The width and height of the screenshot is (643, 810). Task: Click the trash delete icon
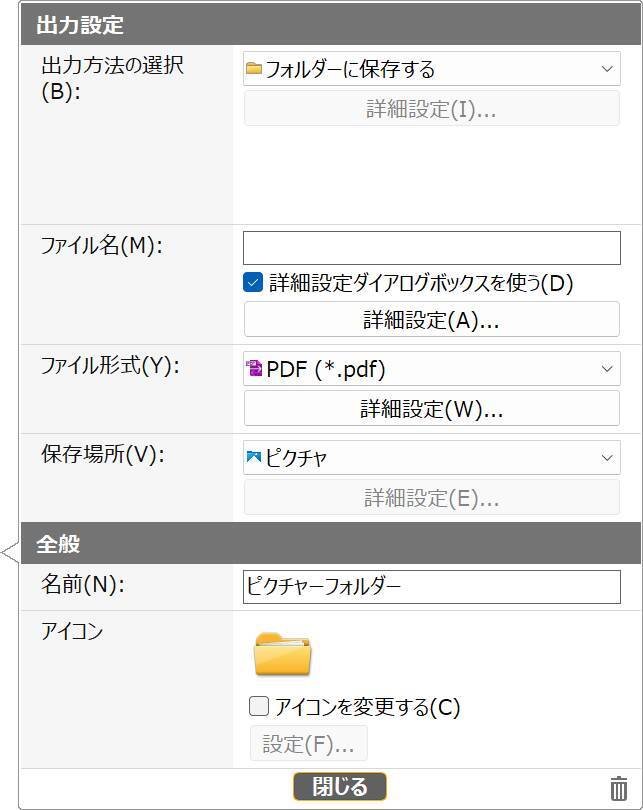(x=619, y=787)
